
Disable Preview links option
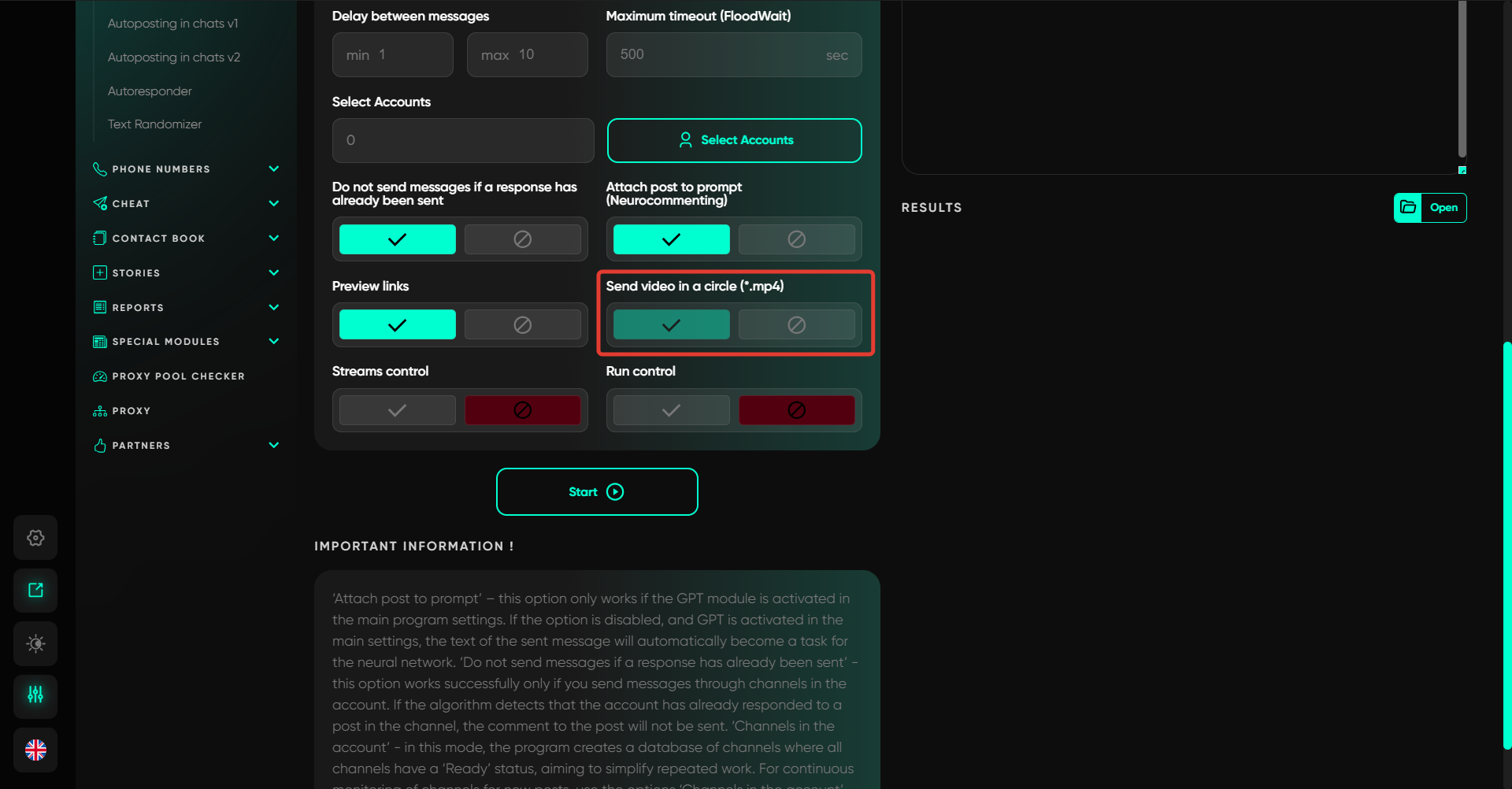point(522,325)
